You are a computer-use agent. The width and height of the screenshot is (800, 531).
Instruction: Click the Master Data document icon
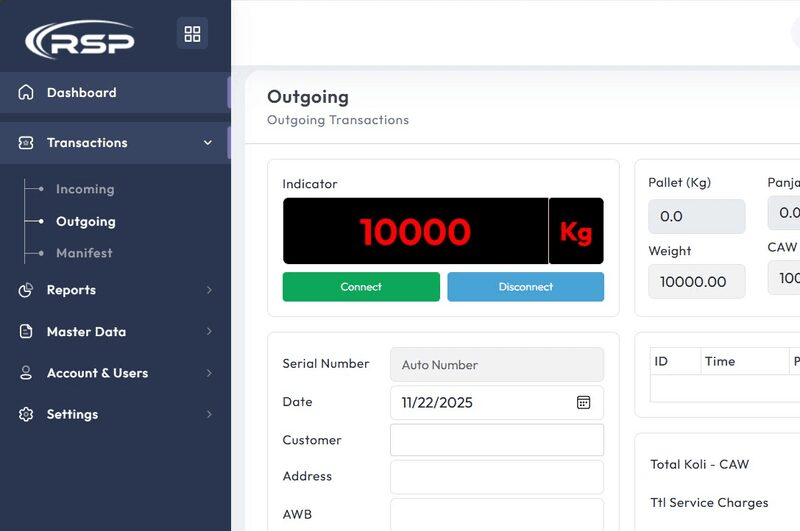[x=26, y=332]
